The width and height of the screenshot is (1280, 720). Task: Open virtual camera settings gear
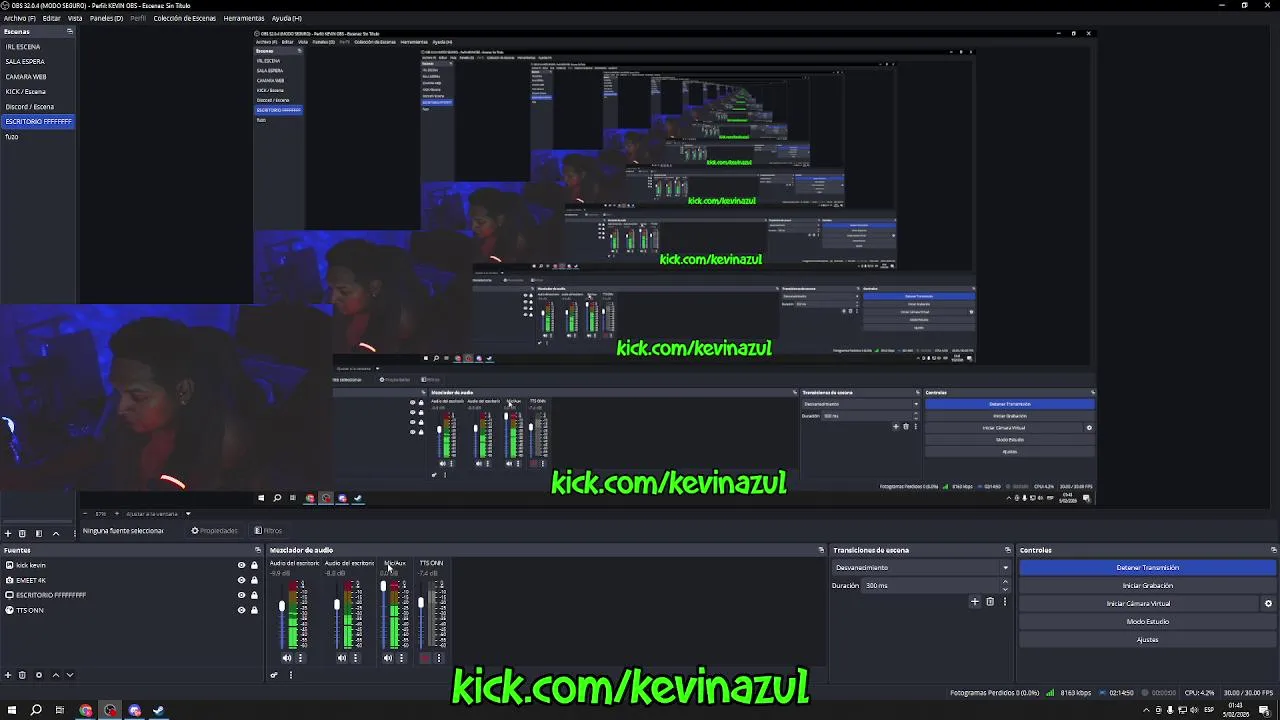(1268, 604)
